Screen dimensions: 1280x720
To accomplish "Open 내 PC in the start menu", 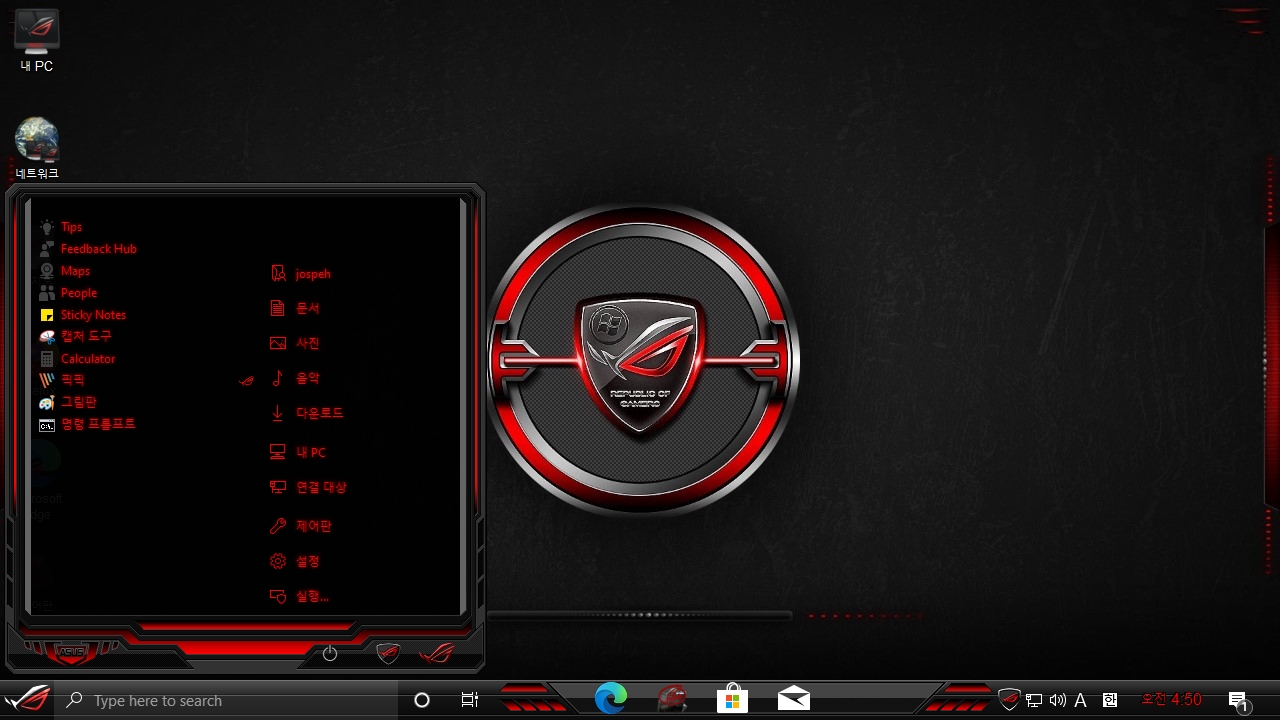I will [x=298, y=452].
